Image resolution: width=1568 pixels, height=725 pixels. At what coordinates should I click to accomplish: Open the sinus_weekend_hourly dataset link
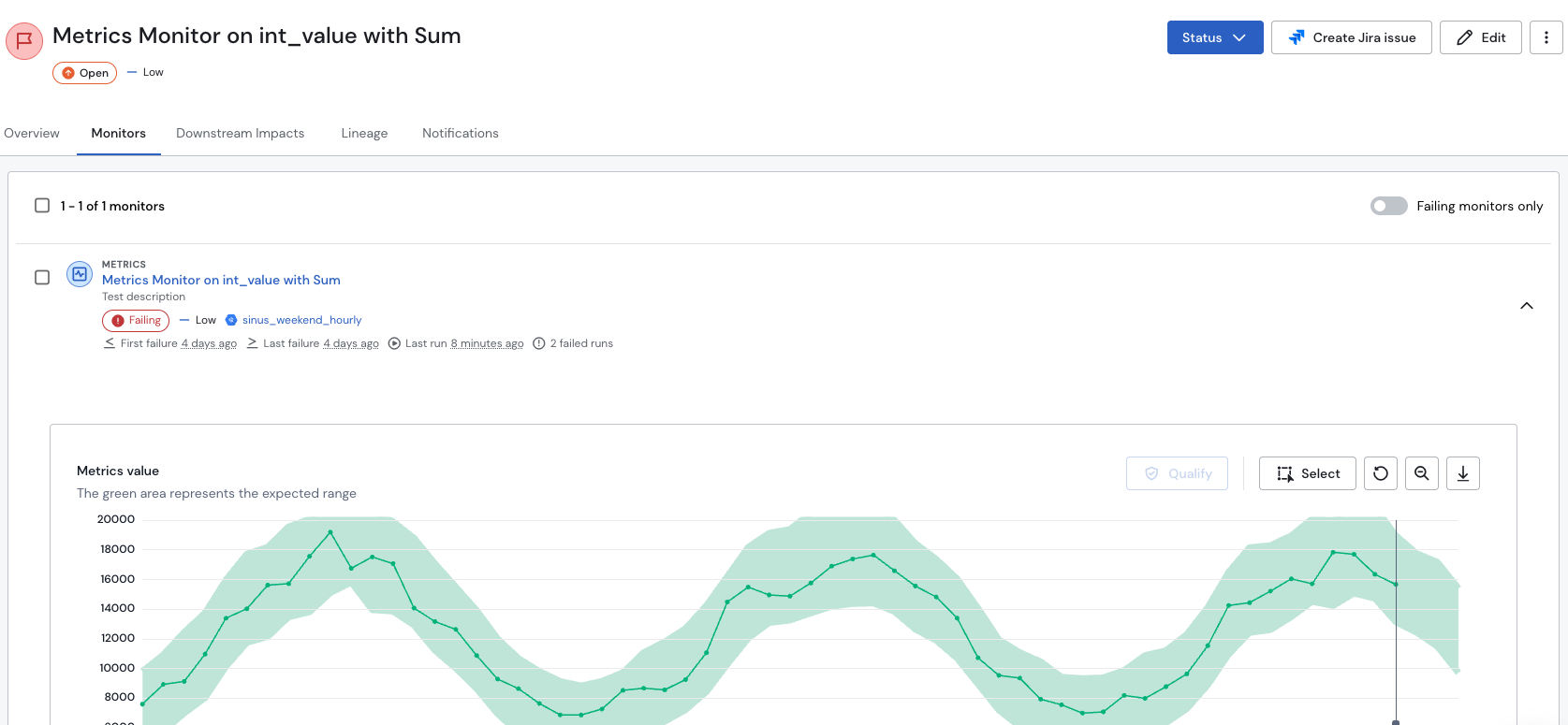pos(301,320)
